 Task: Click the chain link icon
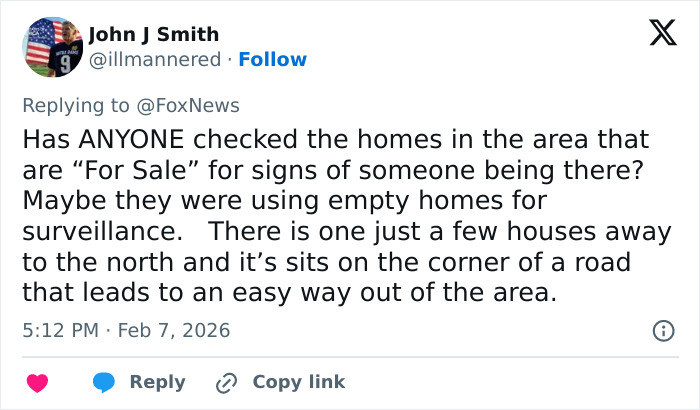pyautogui.click(x=226, y=382)
